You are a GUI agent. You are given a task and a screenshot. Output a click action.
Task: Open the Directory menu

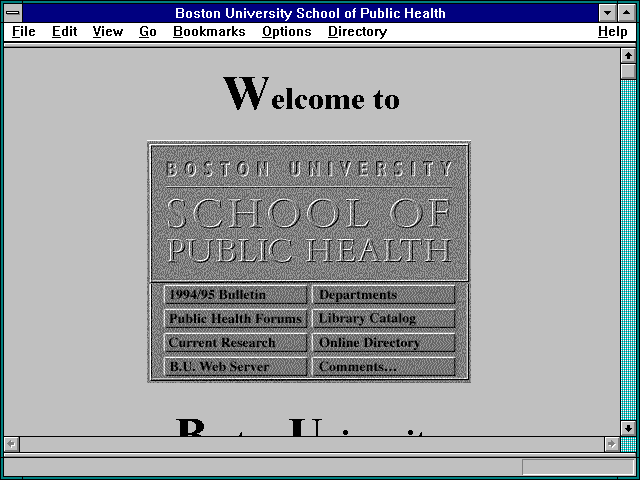coord(358,32)
